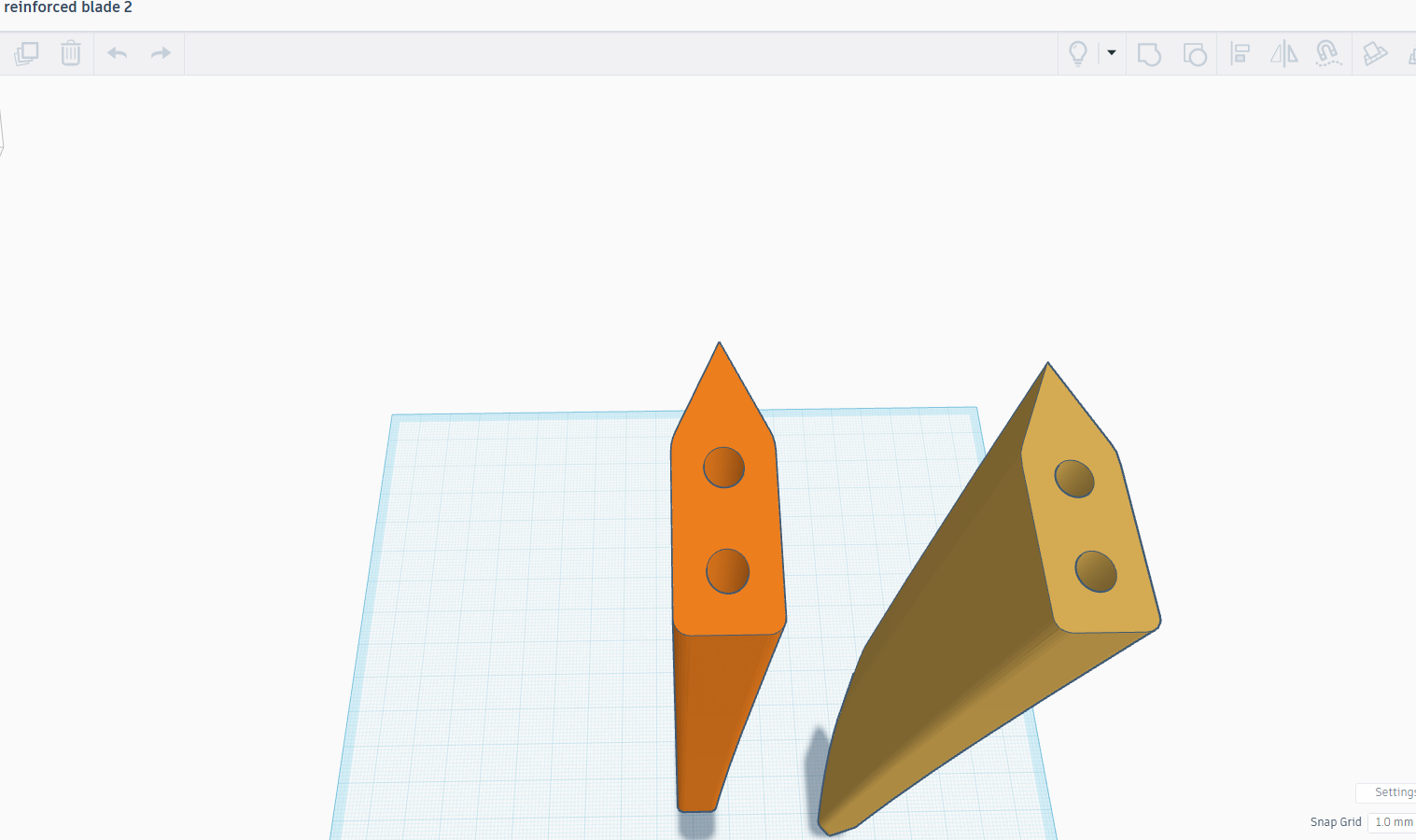Click the design name 'reinforced blade 2'
The image size is (1416, 840).
point(67,7)
